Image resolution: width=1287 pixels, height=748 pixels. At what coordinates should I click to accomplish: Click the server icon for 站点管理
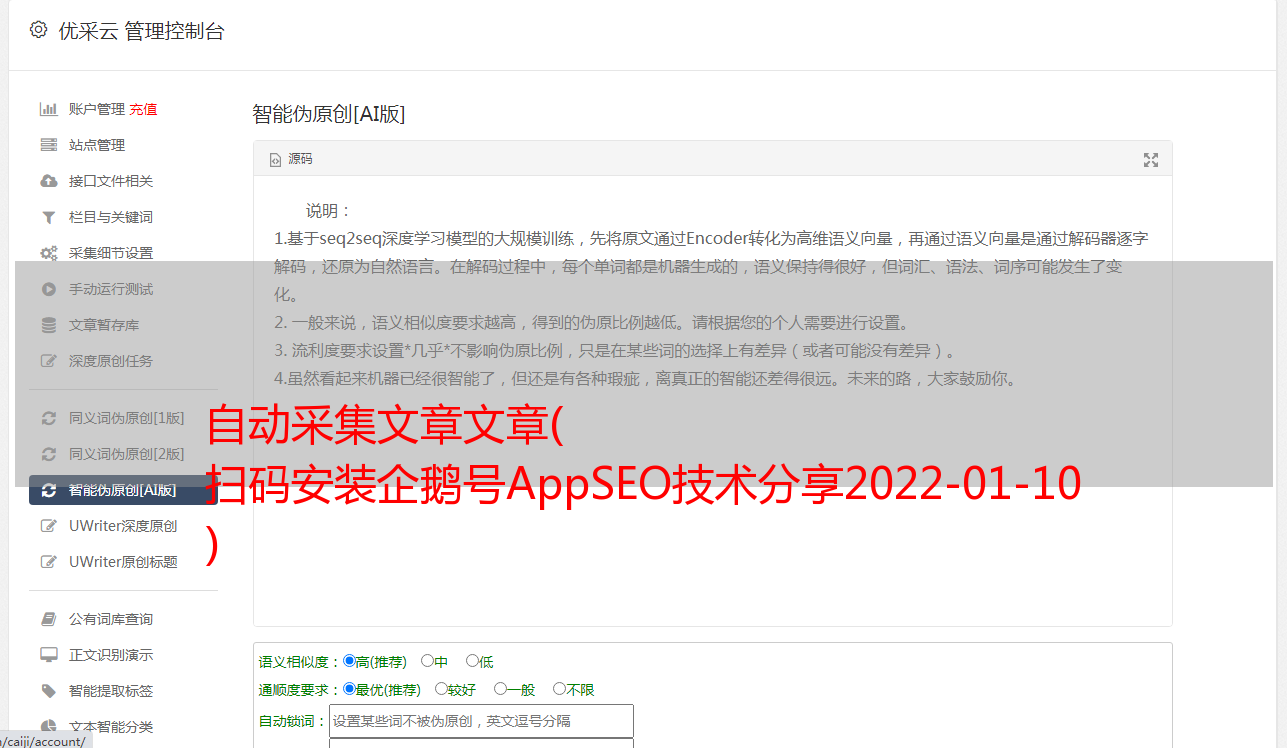(48, 145)
